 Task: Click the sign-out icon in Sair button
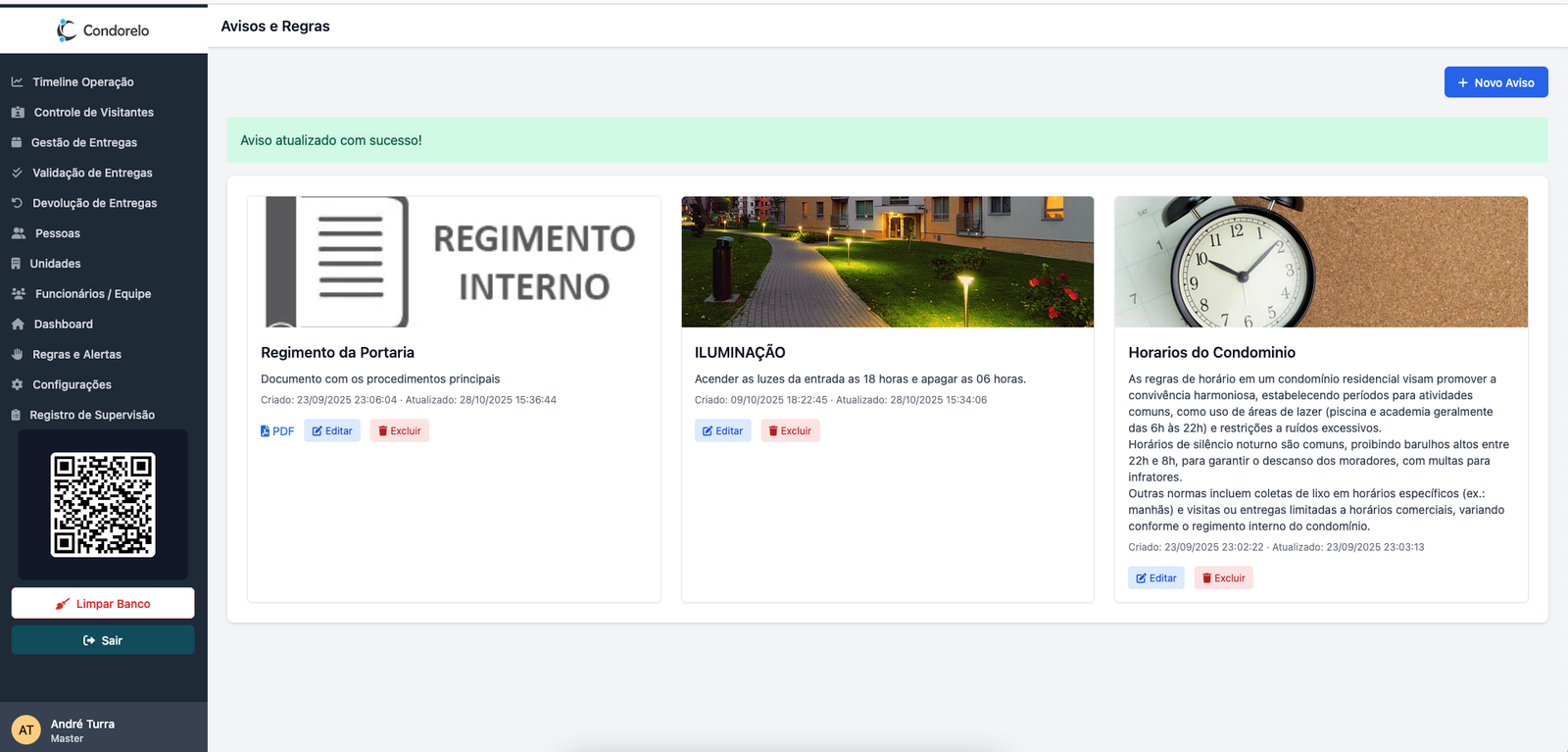(x=89, y=641)
